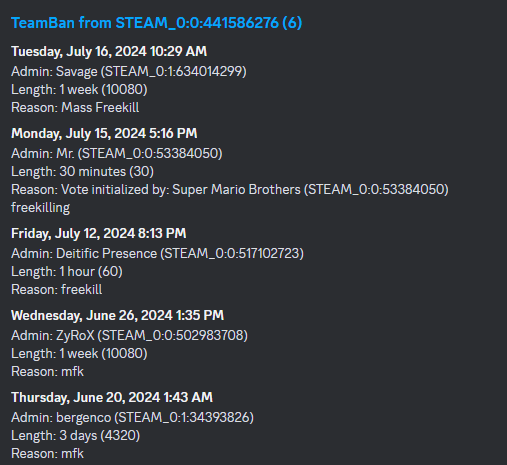Select Admin: Savage STEAM ID line
The image size is (507, 465).
[x=129, y=72]
